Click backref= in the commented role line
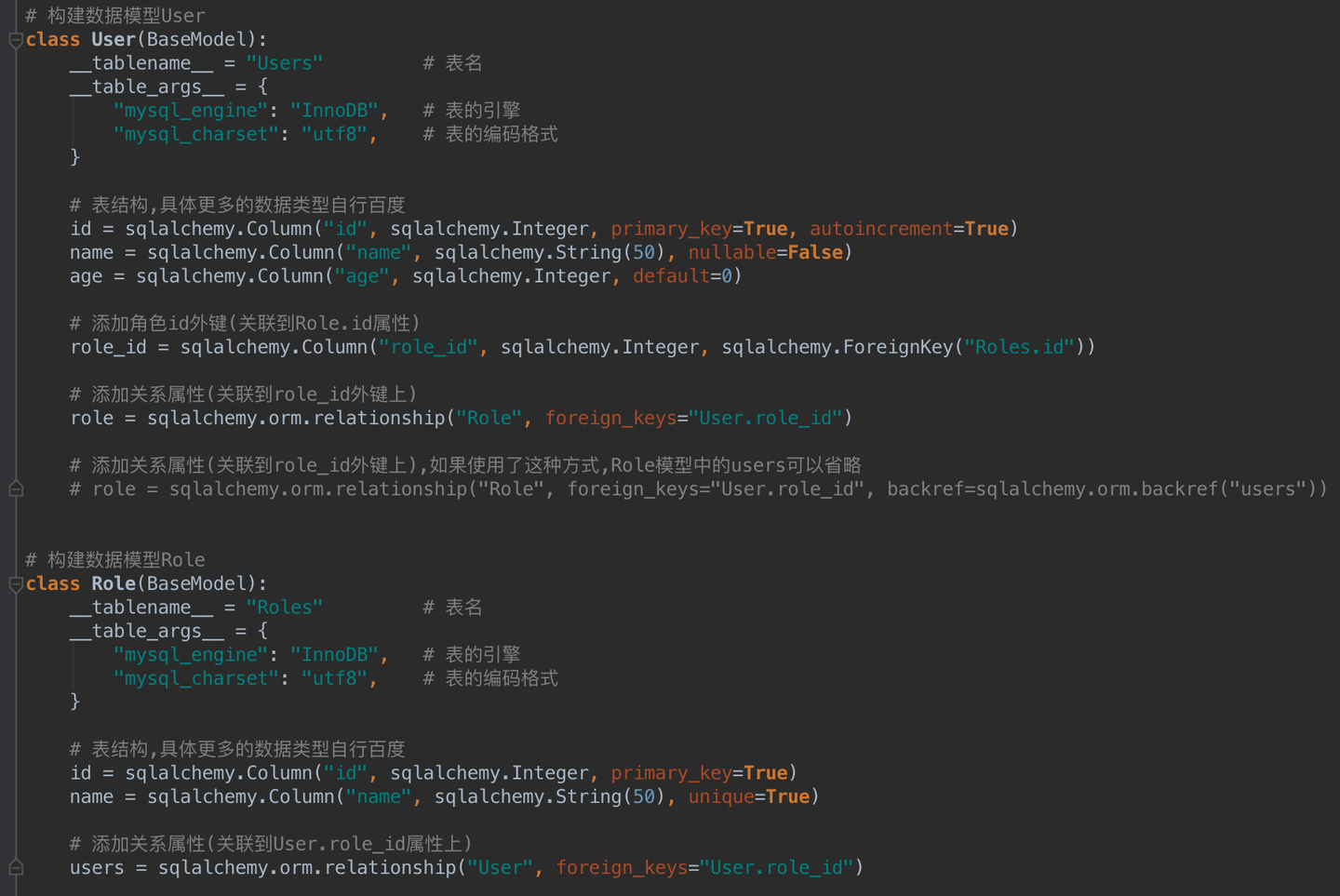Screen dimensions: 1340x896 click(x=931, y=489)
